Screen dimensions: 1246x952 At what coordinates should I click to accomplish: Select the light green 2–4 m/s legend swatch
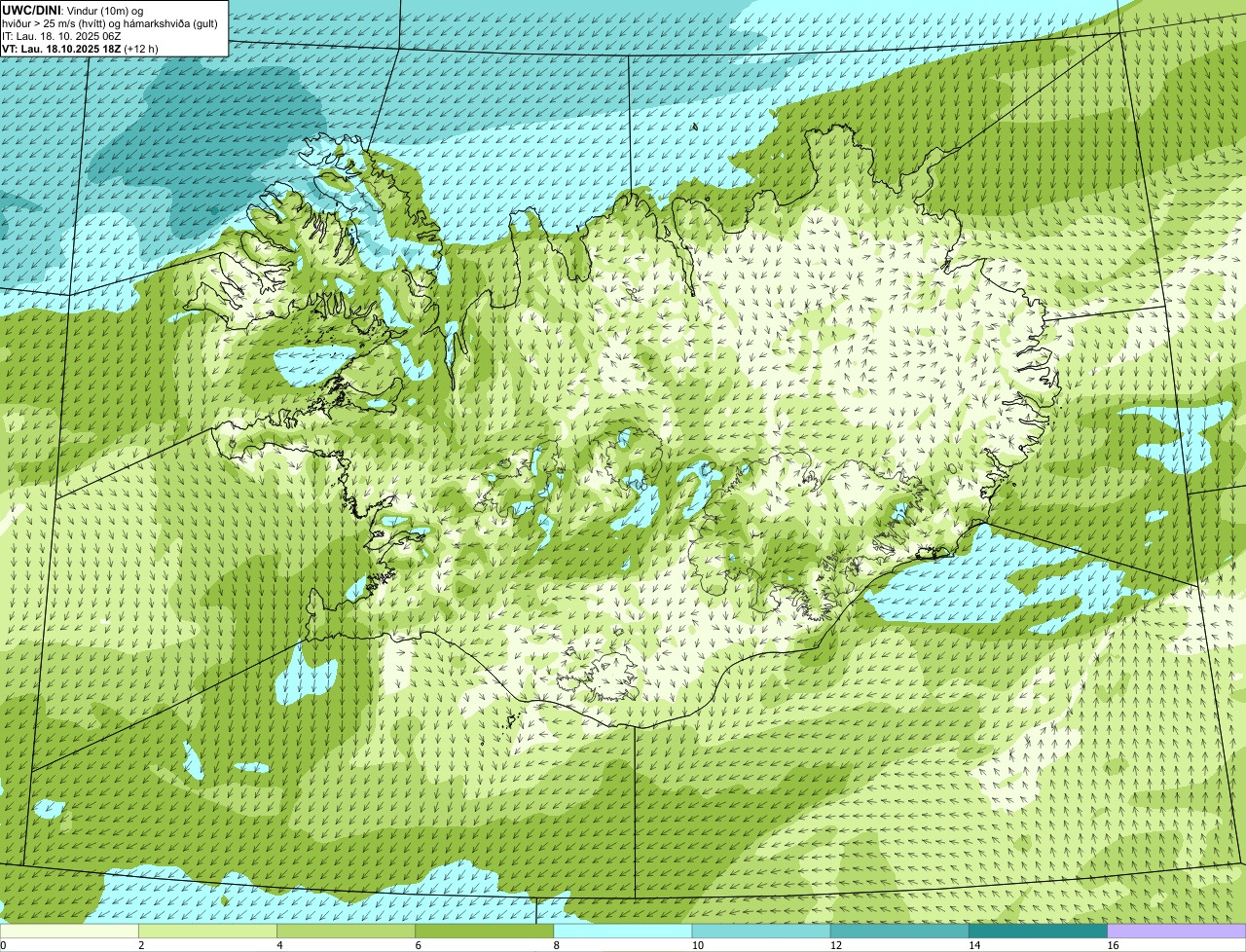[208, 932]
